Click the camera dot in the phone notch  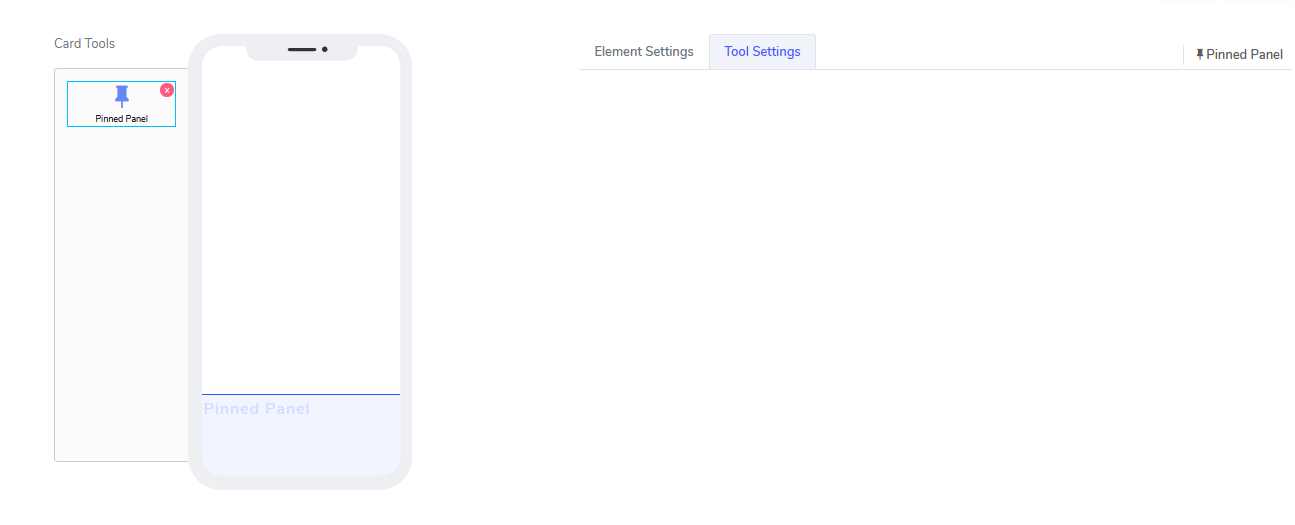pos(325,49)
